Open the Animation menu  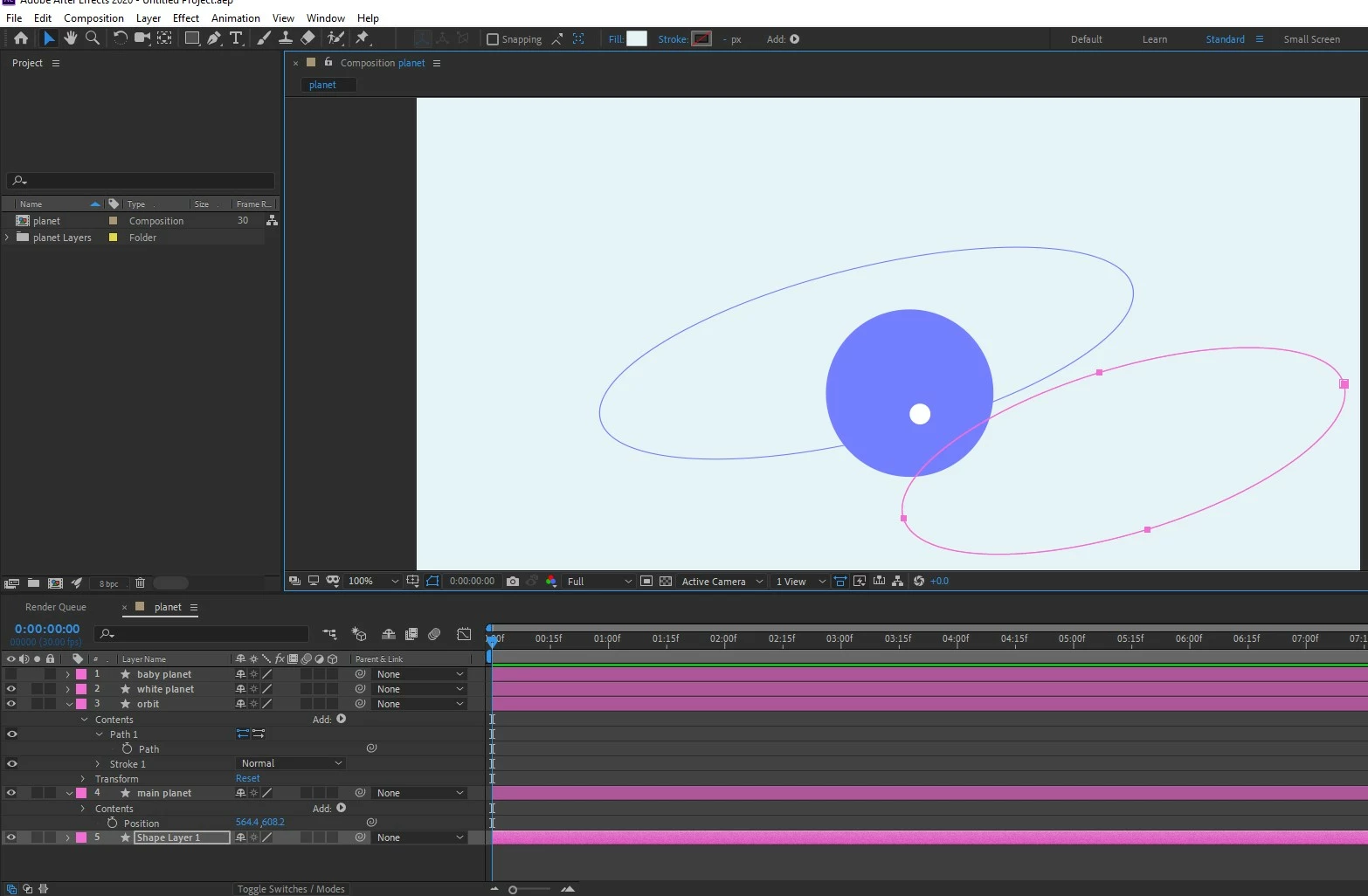[x=236, y=17]
